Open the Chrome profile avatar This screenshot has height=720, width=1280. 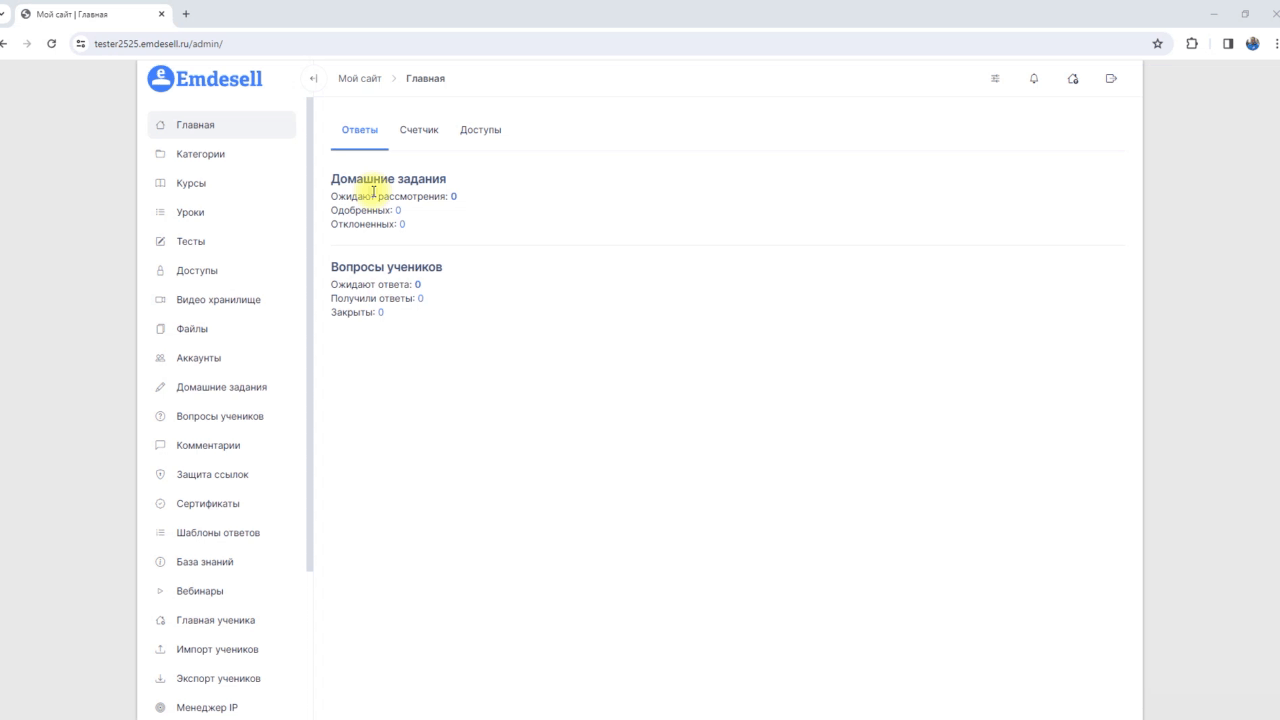(x=1253, y=44)
